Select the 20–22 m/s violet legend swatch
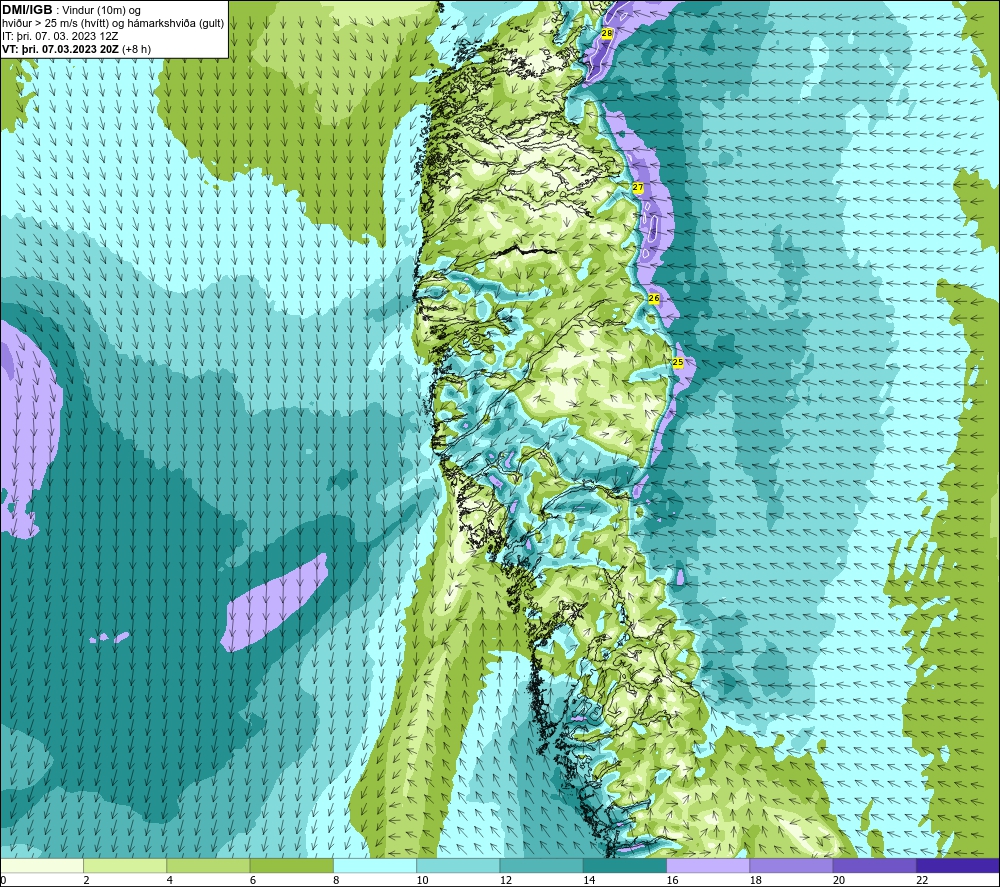The image size is (1000, 887). (x=874, y=865)
